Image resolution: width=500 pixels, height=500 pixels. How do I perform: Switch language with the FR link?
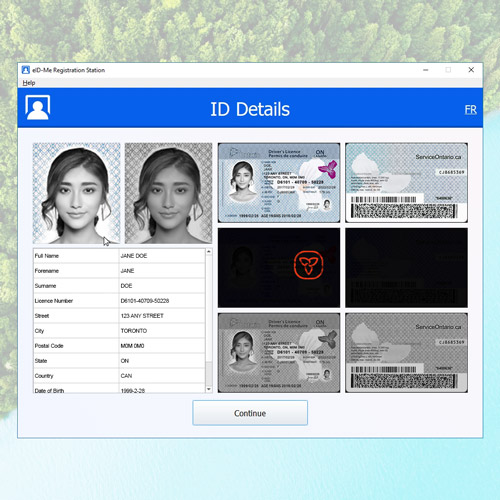[x=471, y=110]
